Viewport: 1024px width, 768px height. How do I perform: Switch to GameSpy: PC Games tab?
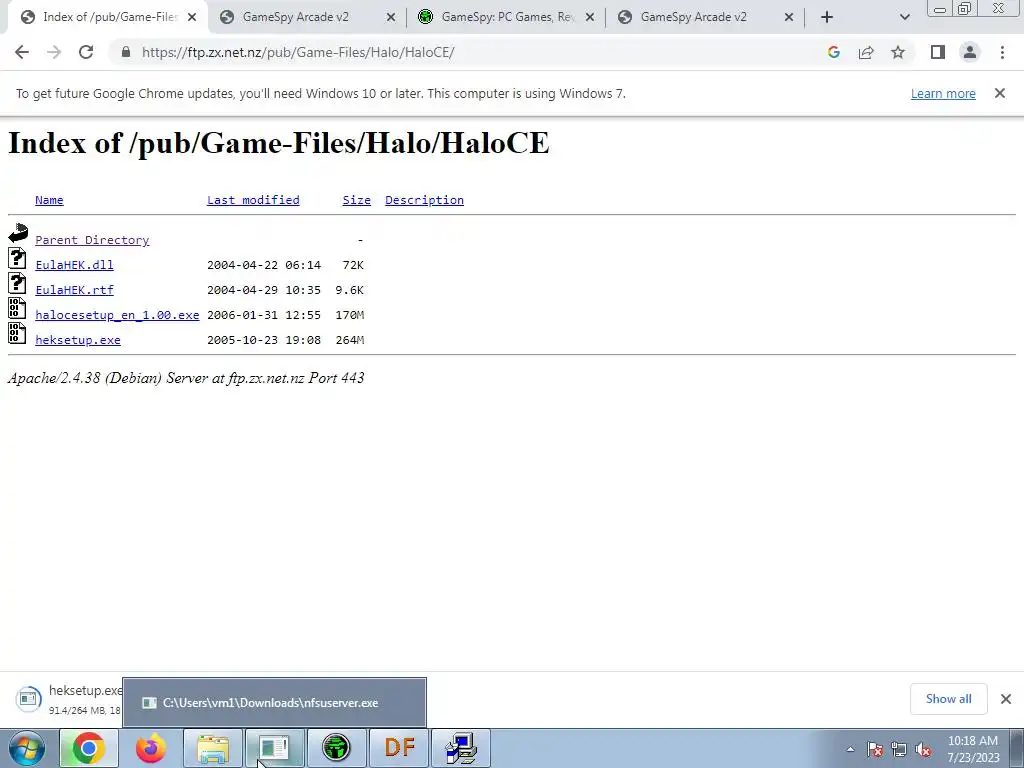[506, 17]
